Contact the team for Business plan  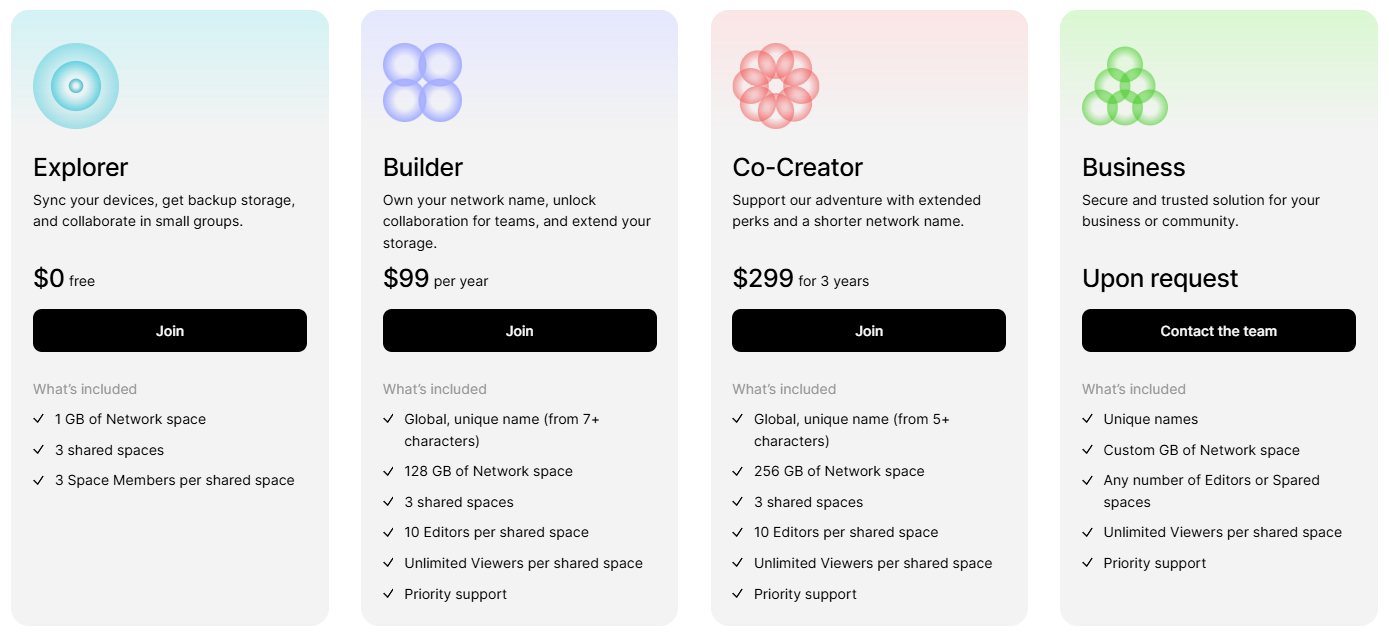(x=1219, y=331)
